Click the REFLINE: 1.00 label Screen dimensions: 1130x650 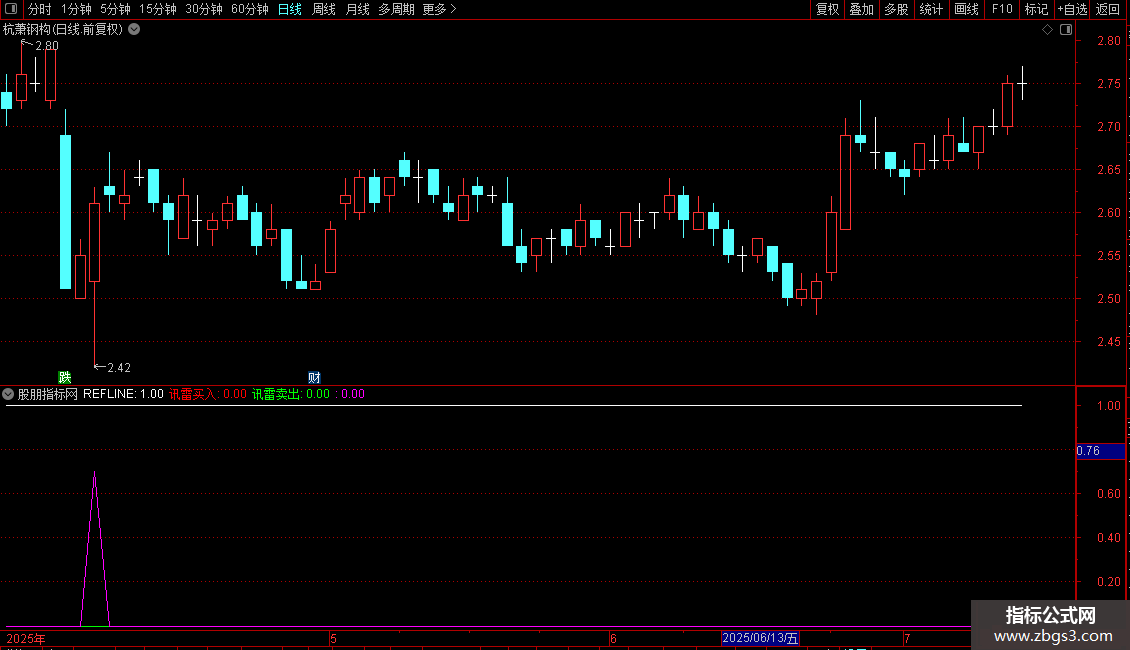pos(123,394)
